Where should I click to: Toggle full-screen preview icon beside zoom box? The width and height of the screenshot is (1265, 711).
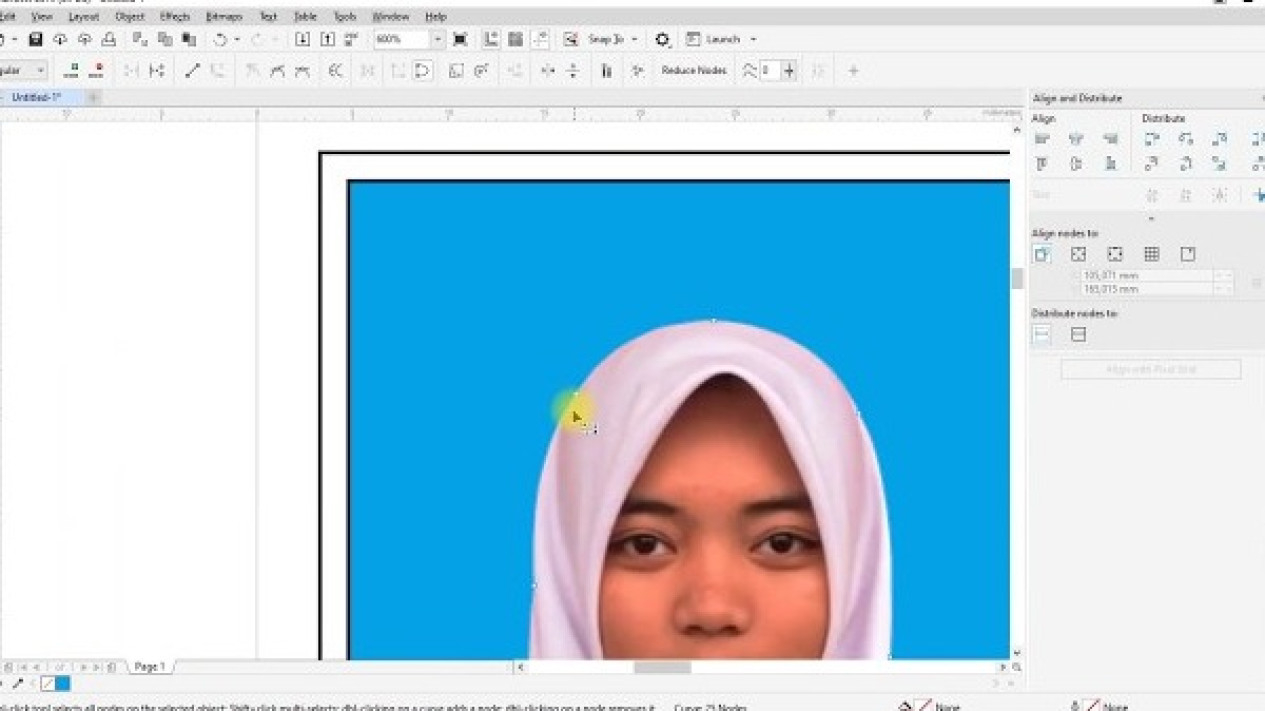tap(460, 39)
